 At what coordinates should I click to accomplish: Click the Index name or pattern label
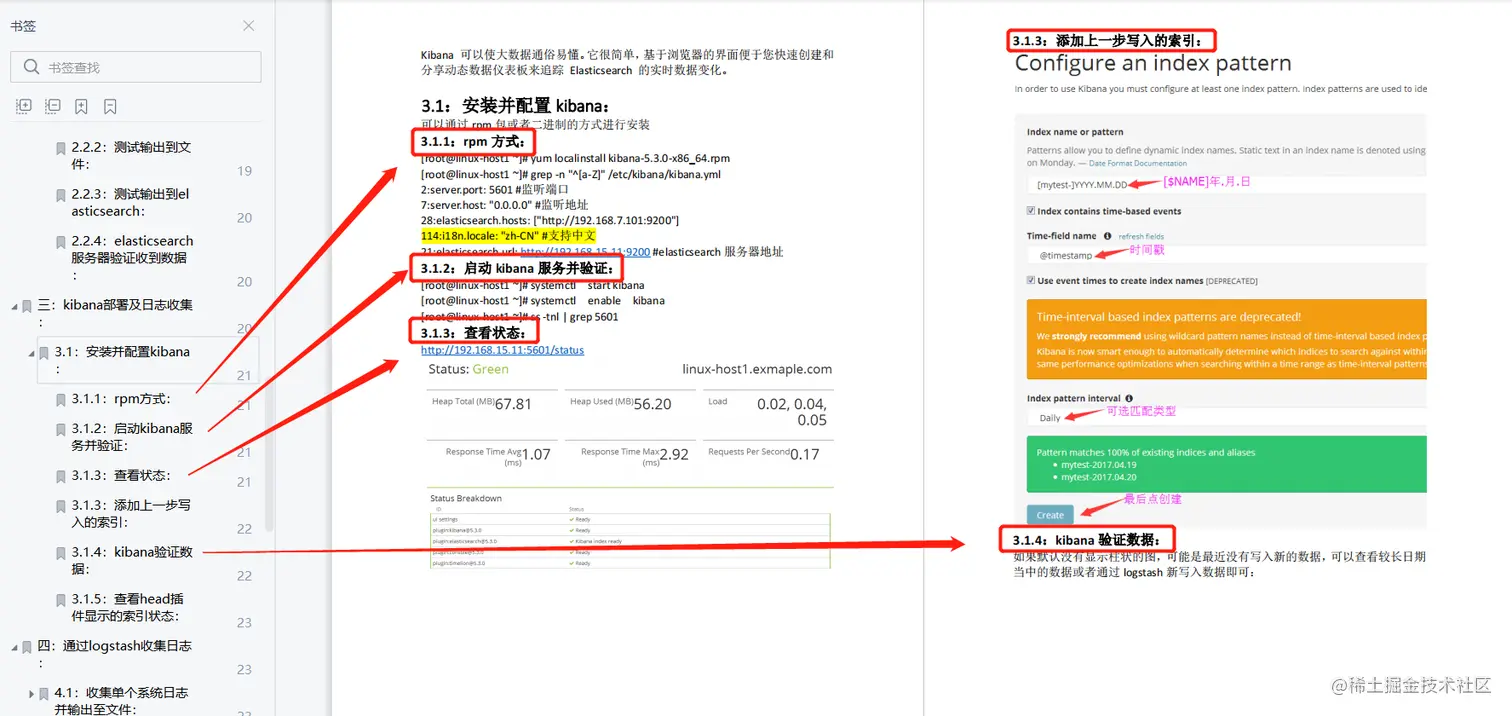[1075, 132]
